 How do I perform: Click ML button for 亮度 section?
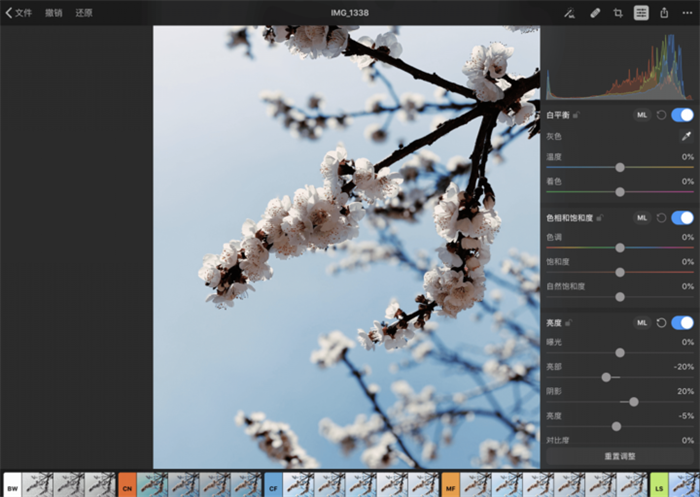pyautogui.click(x=642, y=323)
